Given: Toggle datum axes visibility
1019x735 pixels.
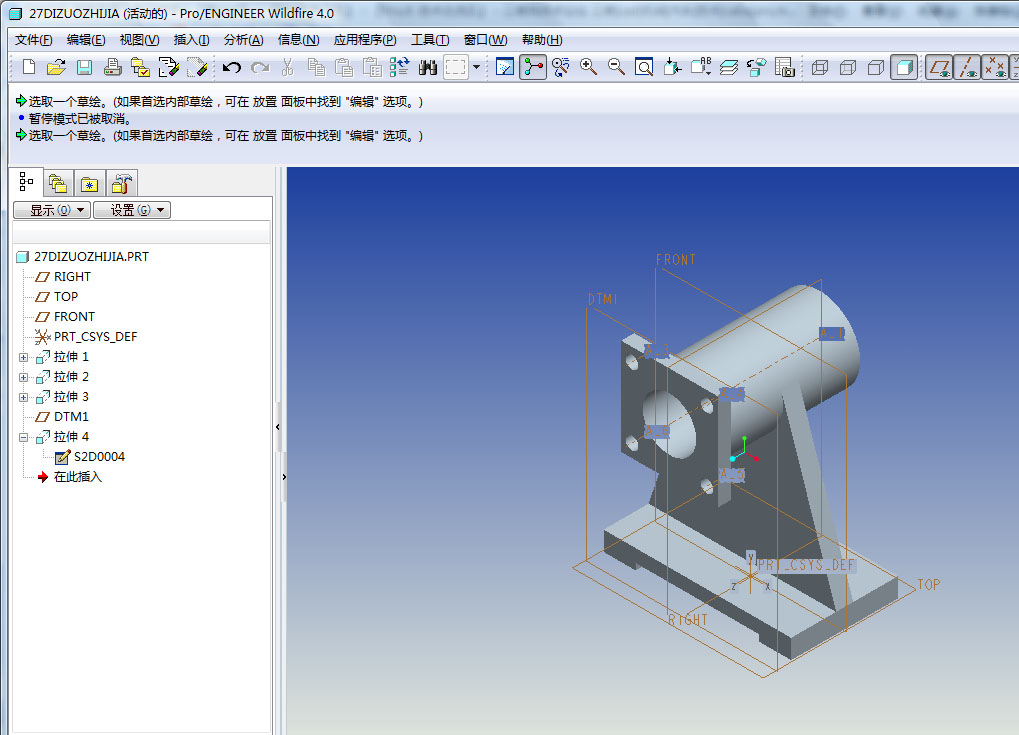Looking at the screenshot, I should point(967,67).
